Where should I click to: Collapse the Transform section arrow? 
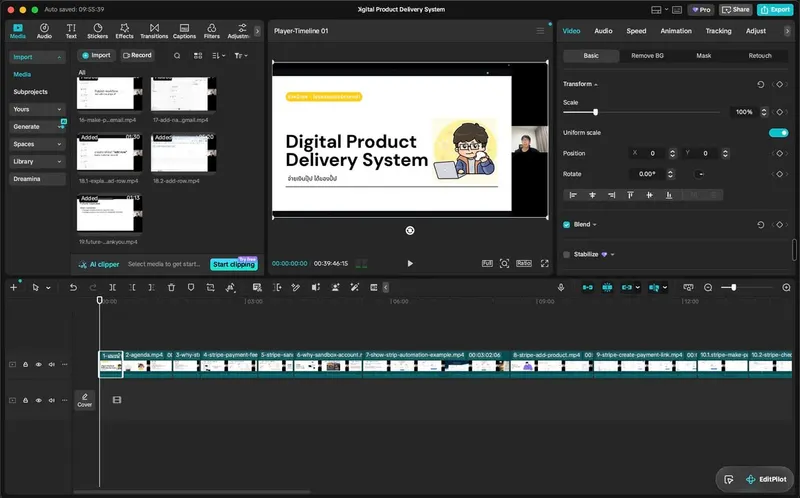click(x=596, y=84)
